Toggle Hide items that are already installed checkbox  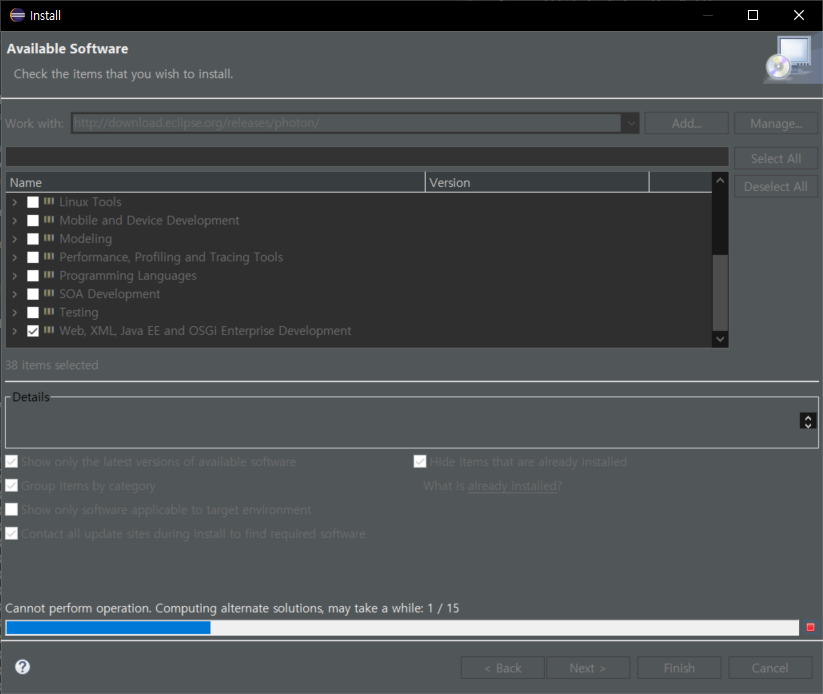[x=420, y=461]
